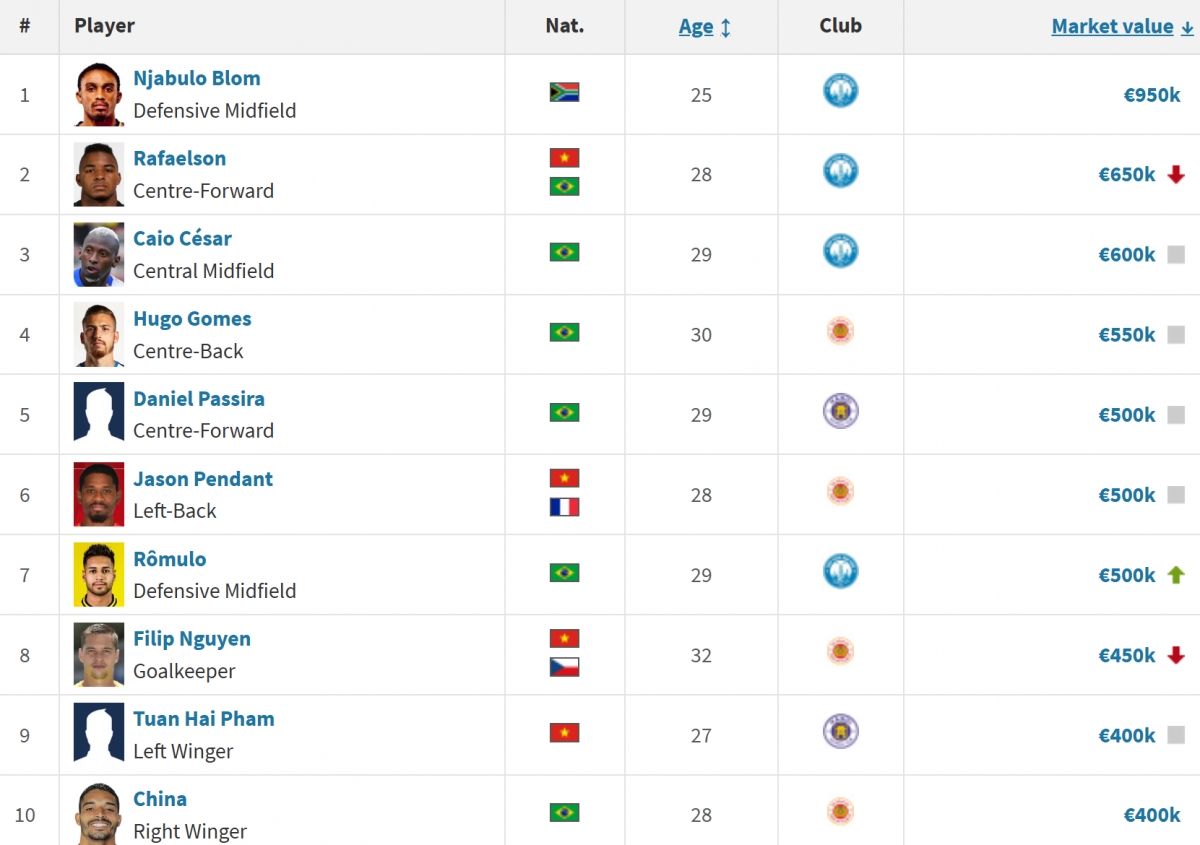
Task: Click the Vietnam flag for Tuan Hai Pham
Action: [x=564, y=733]
